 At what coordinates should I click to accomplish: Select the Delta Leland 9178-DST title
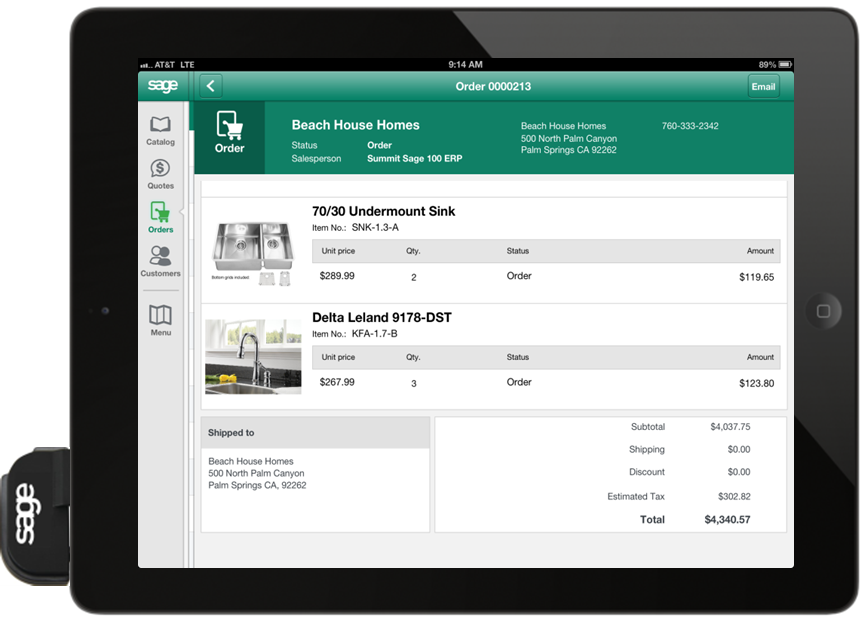click(381, 317)
